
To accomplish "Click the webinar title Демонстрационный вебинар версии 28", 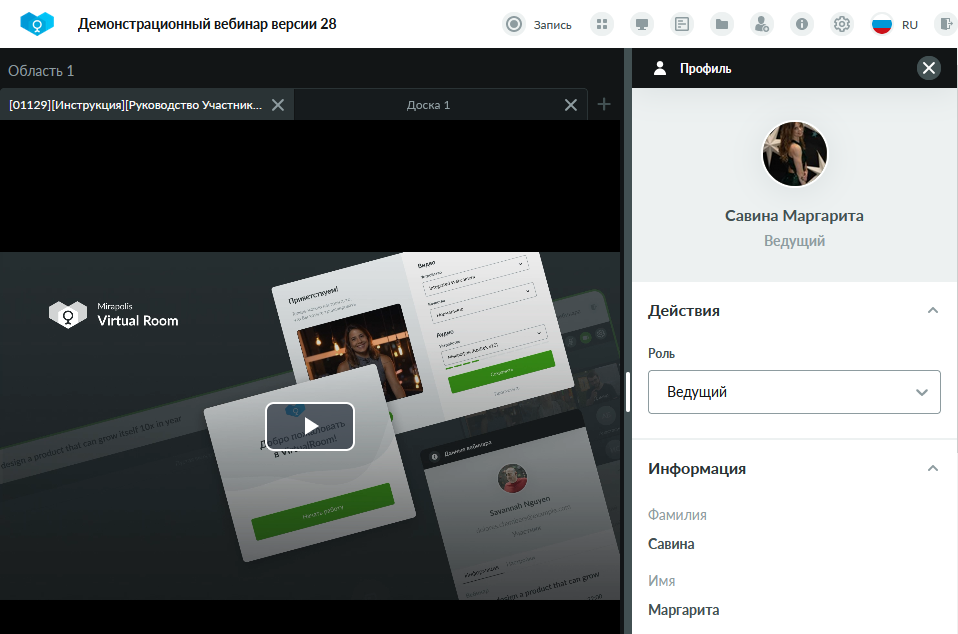I will 207,24.
